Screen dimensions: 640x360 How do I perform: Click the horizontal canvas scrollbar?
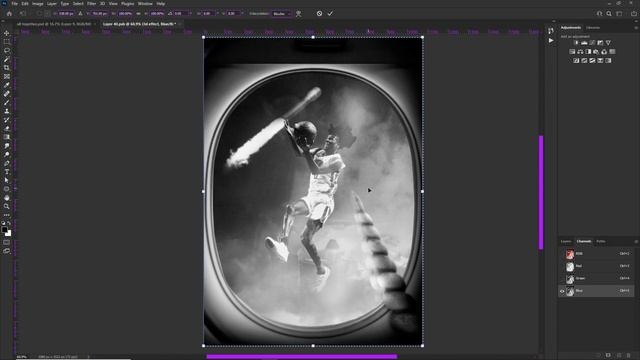pos(302,356)
